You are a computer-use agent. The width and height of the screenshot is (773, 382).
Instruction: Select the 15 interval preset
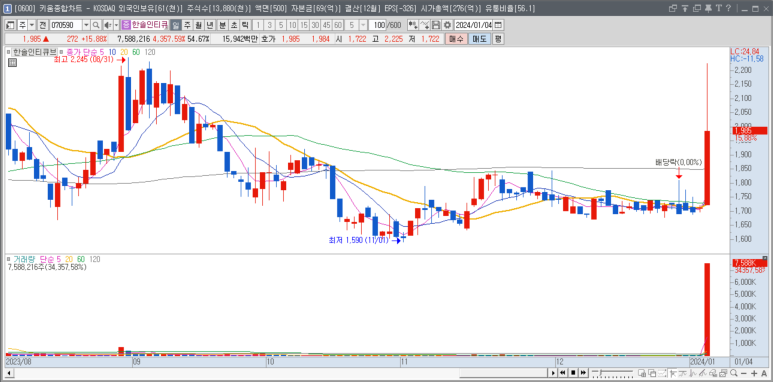[304, 25]
